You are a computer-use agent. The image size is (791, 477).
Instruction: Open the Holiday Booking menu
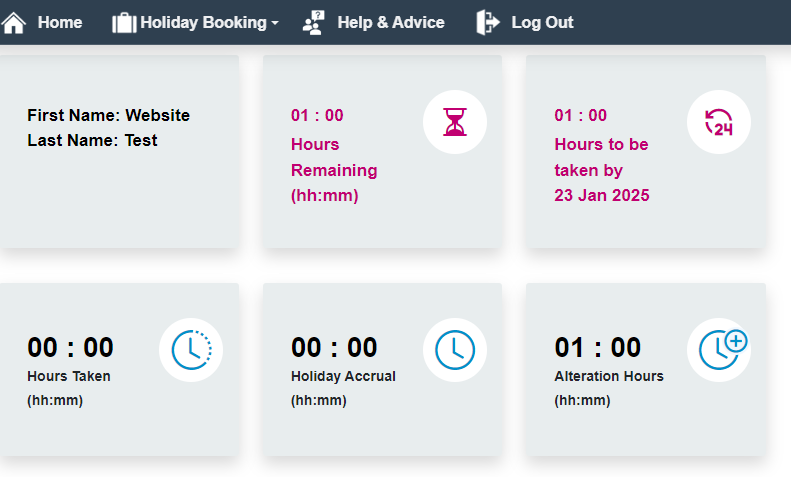195,23
